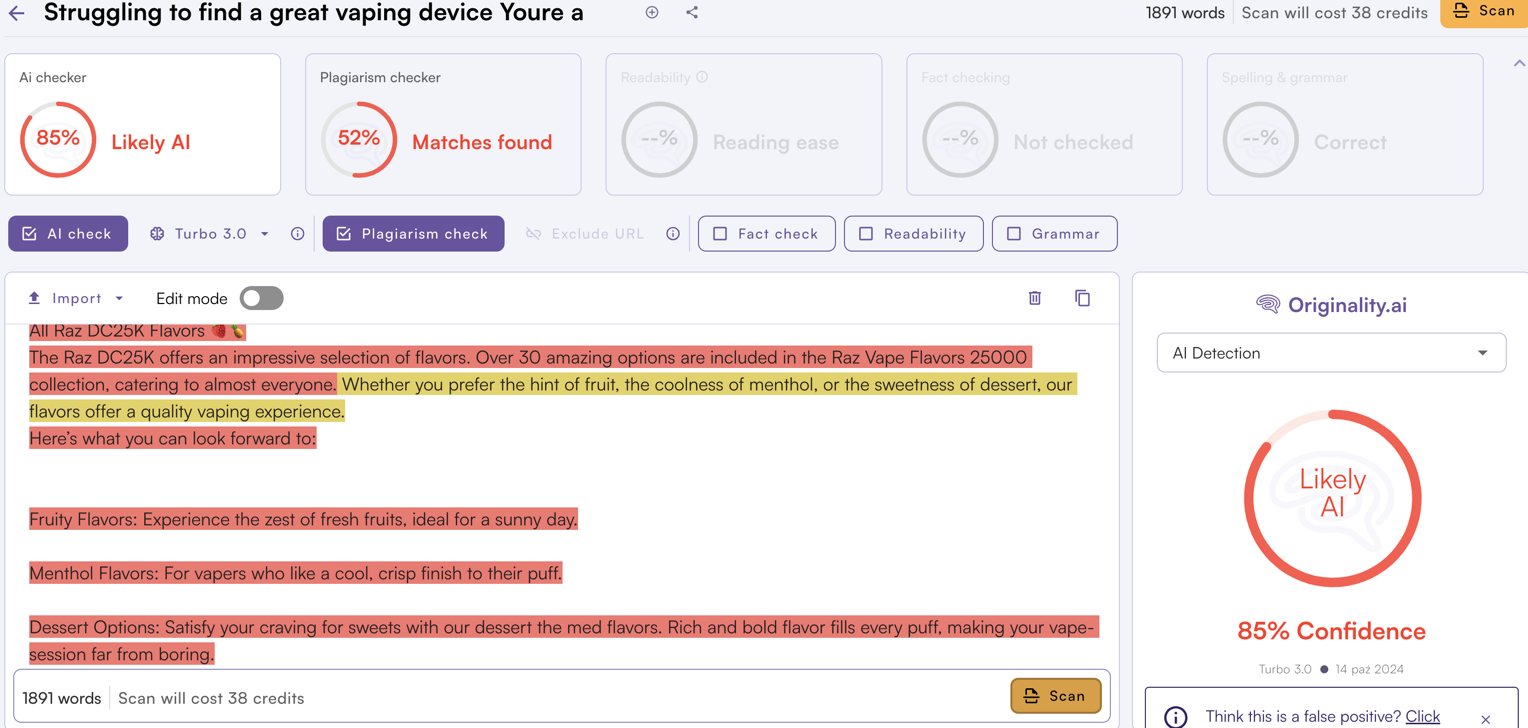
Task: Toggle the AI check checkbox button
Action: [x=68, y=234]
